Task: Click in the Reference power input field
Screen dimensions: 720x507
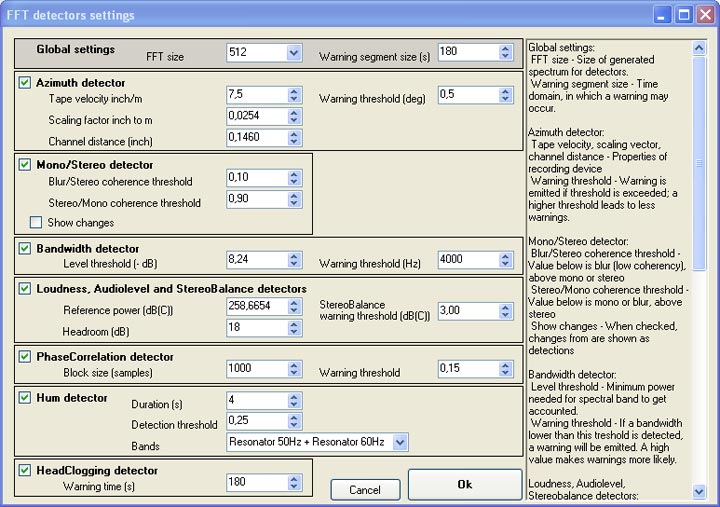Action: [x=255, y=306]
